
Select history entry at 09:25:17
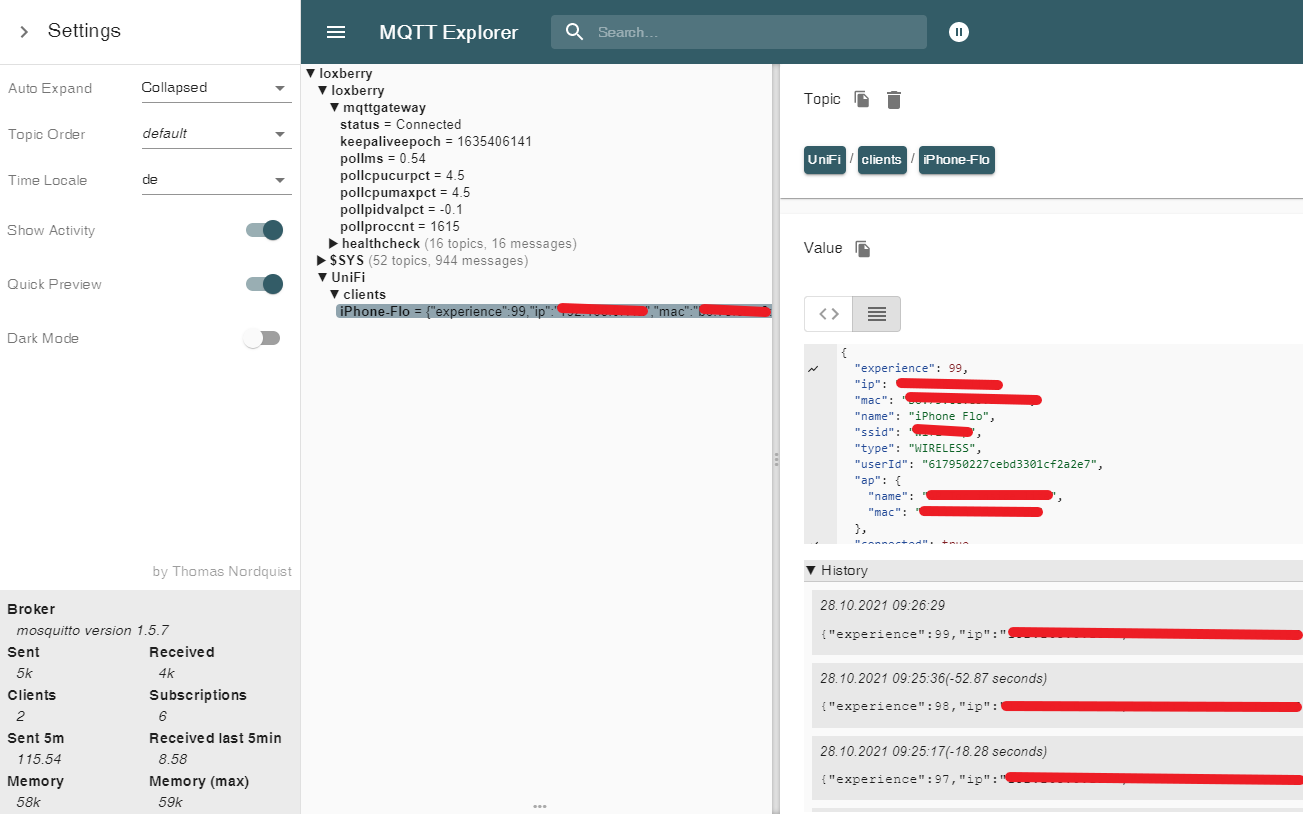(1057, 767)
